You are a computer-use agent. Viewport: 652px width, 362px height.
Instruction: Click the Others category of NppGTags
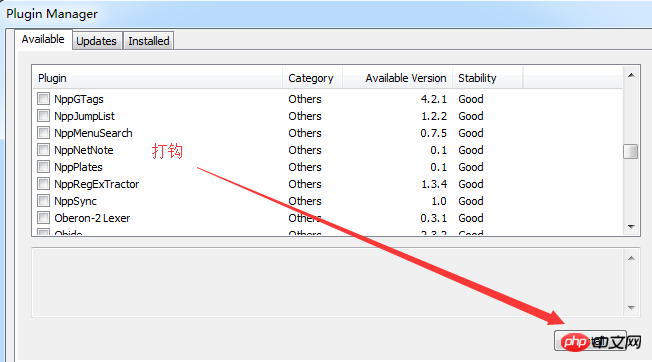(305, 99)
